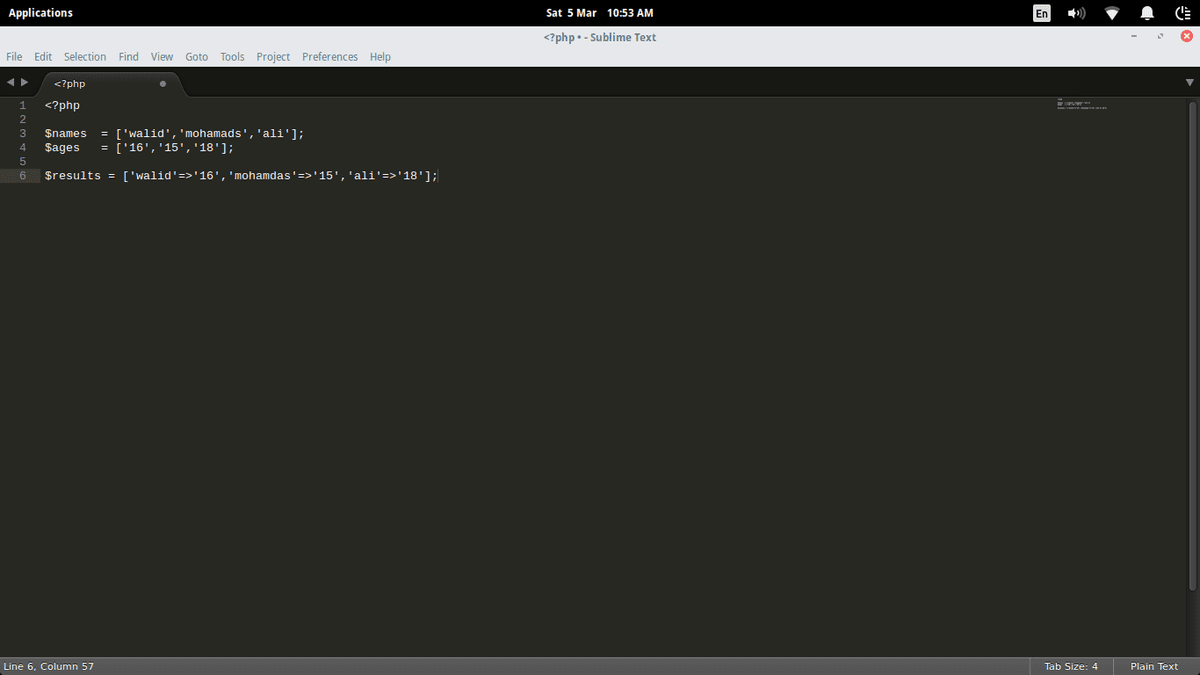Click the unsaved-changes dot on the php tab
The height and width of the screenshot is (675, 1200).
[162, 84]
